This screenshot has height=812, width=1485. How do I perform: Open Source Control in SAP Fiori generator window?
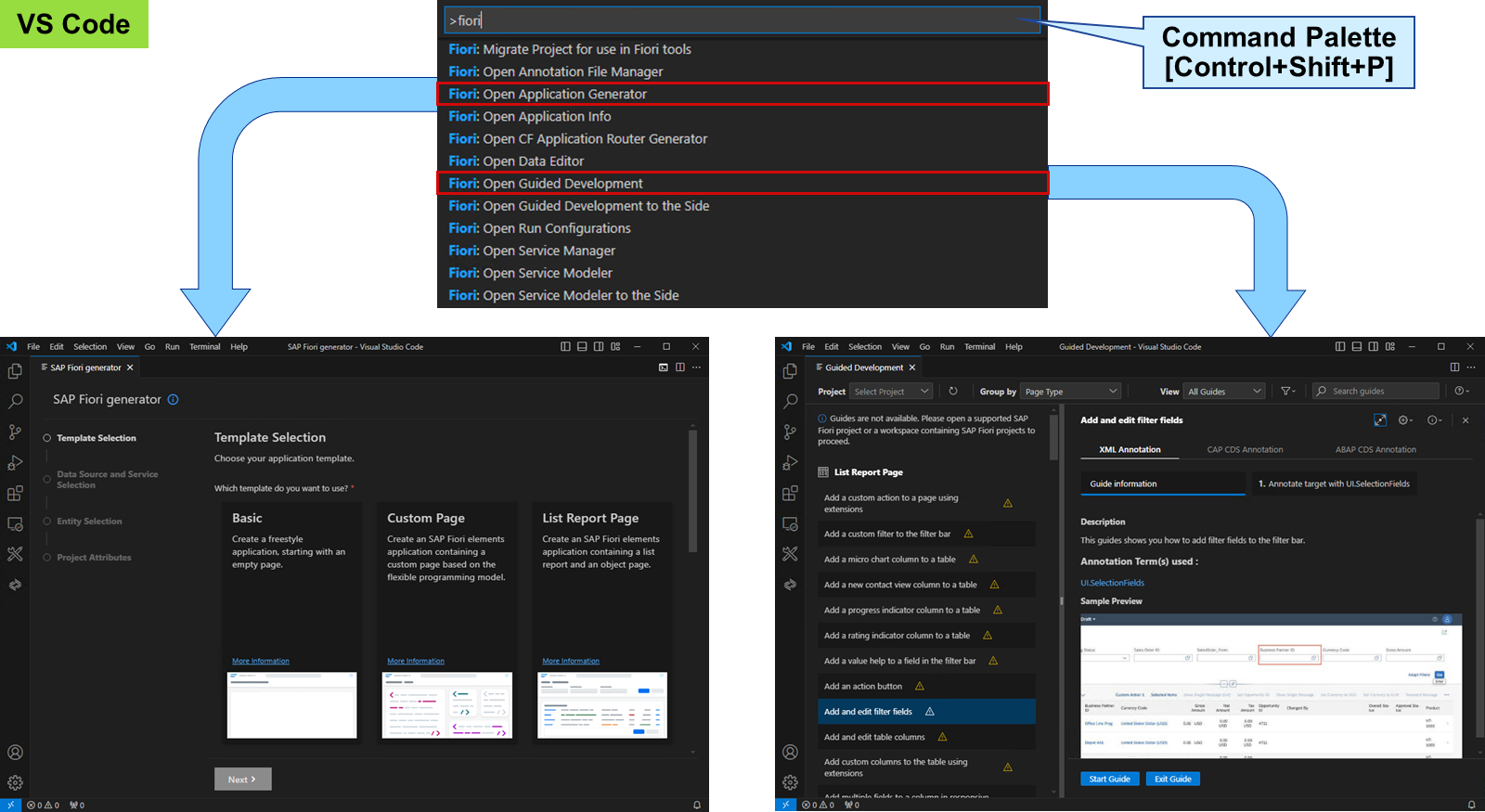[x=15, y=432]
